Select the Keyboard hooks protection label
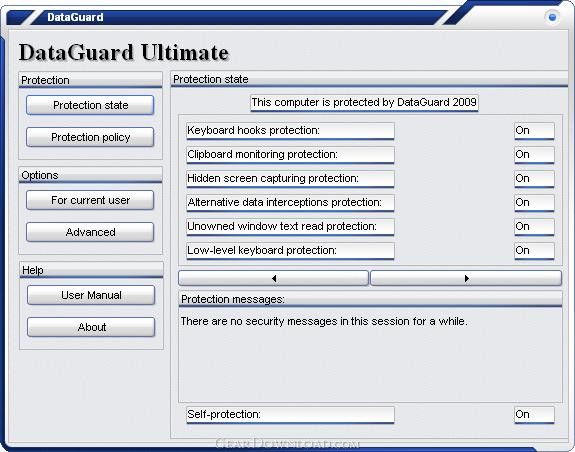 click(x=290, y=131)
